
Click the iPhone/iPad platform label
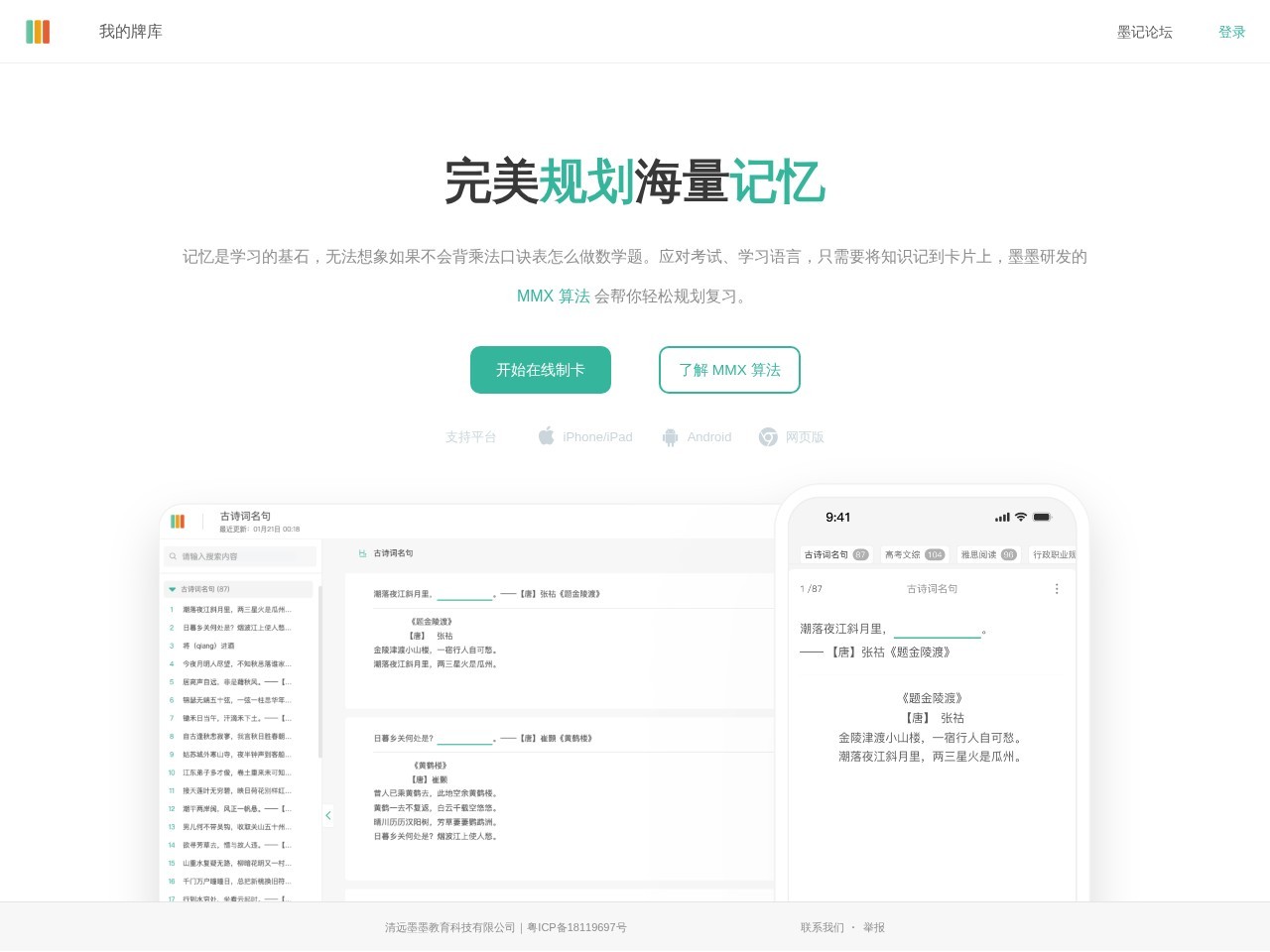tap(597, 436)
